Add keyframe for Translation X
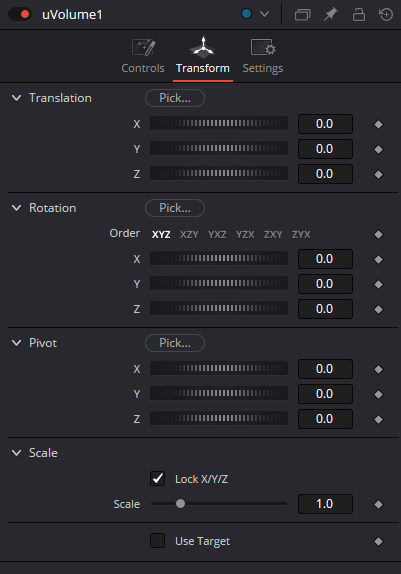 click(378, 124)
